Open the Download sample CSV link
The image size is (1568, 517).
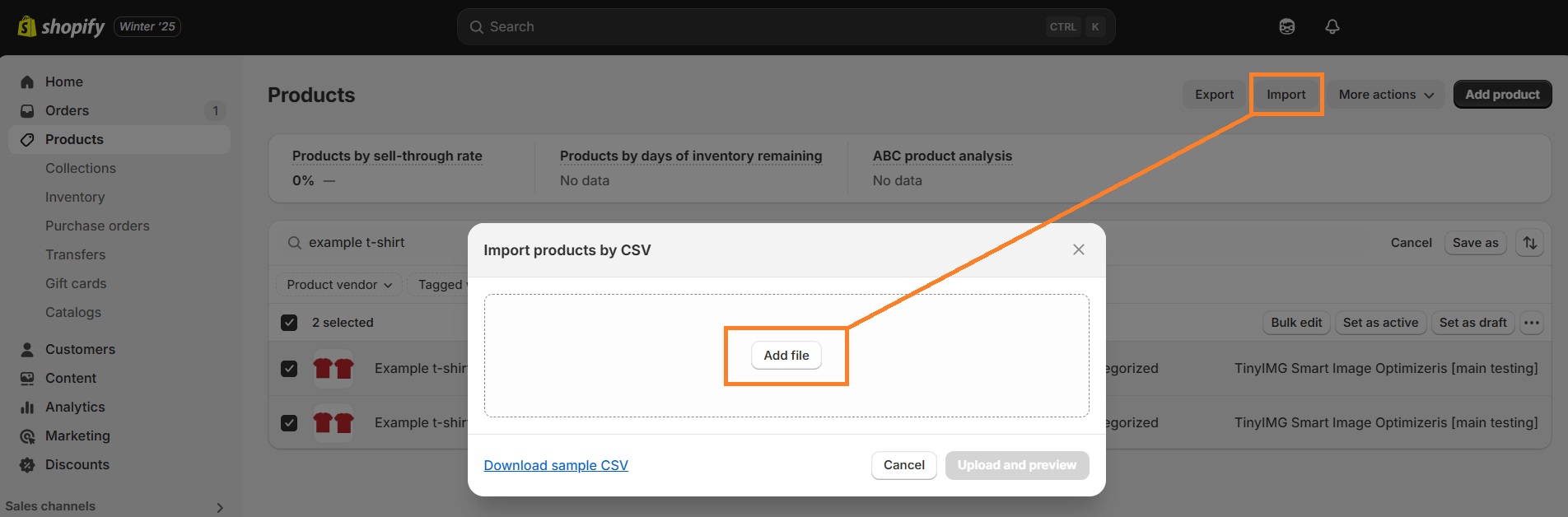pyautogui.click(x=556, y=465)
